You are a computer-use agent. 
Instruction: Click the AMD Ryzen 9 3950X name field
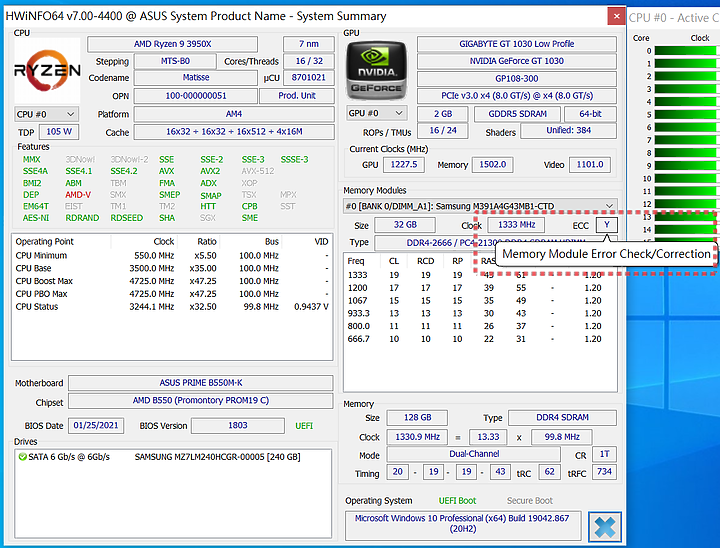coord(172,44)
